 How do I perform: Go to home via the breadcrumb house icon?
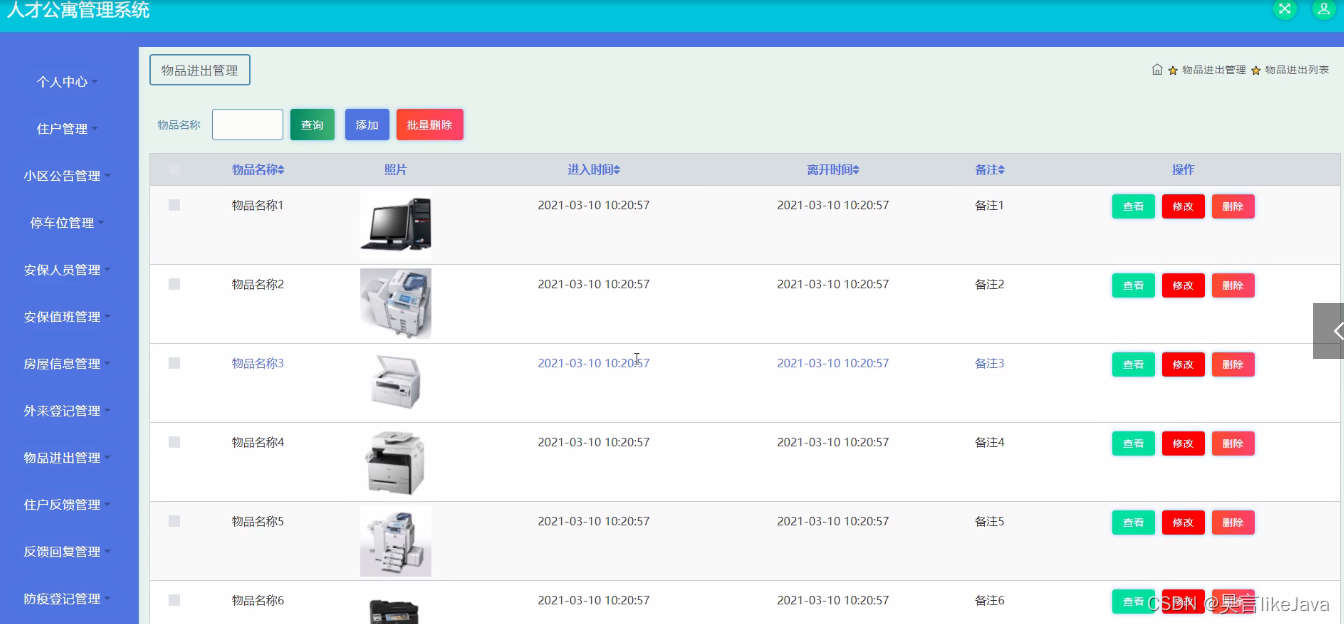point(1157,70)
